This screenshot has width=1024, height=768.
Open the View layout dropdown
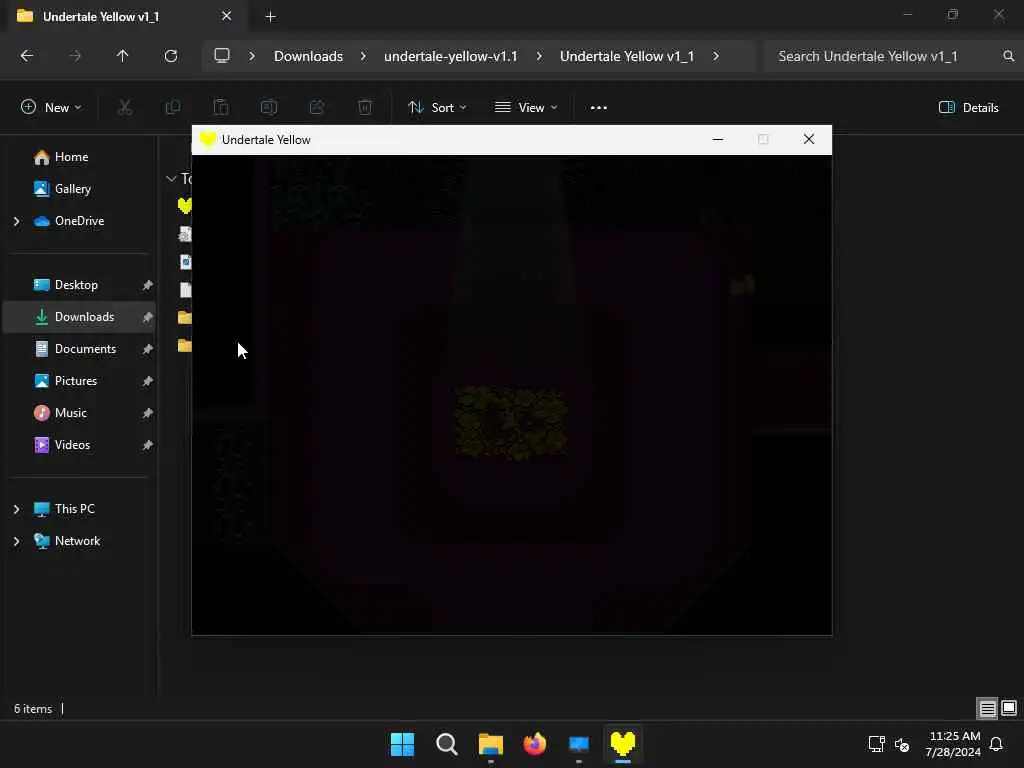(x=526, y=108)
